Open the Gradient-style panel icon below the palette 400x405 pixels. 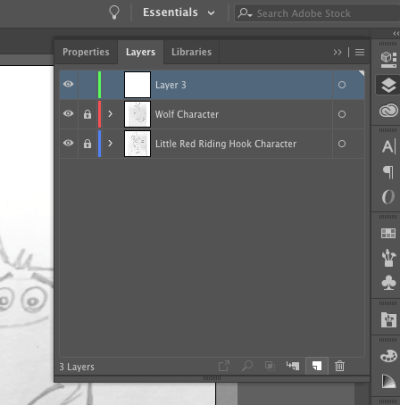pos(388,381)
